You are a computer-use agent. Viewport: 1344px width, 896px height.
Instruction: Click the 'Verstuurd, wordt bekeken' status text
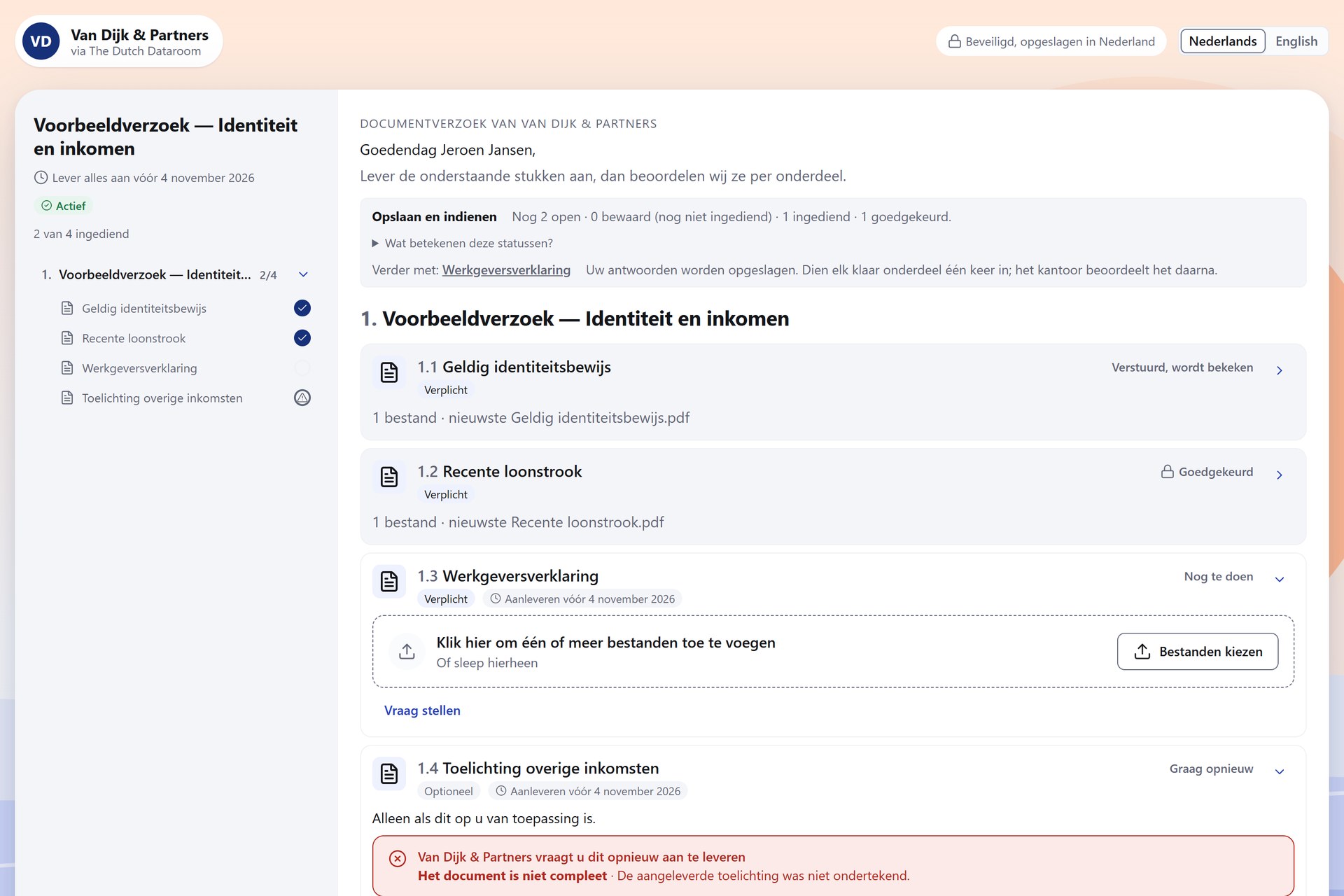point(1182,367)
